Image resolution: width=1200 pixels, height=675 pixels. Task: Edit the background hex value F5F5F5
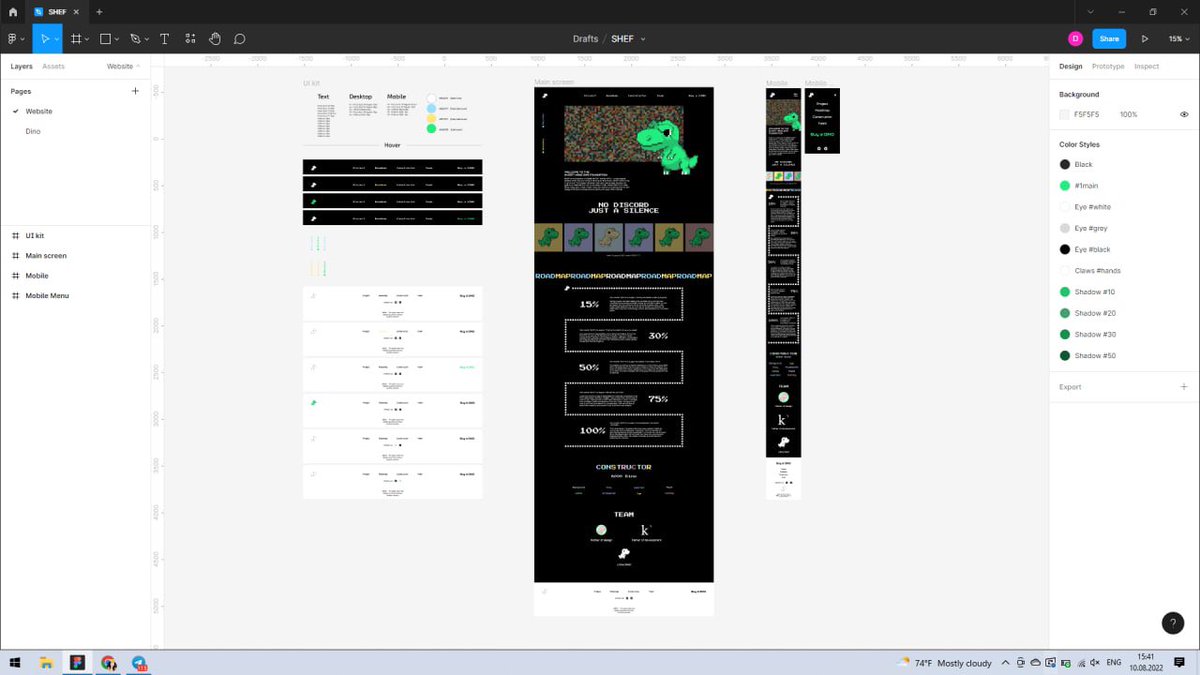coord(1087,115)
